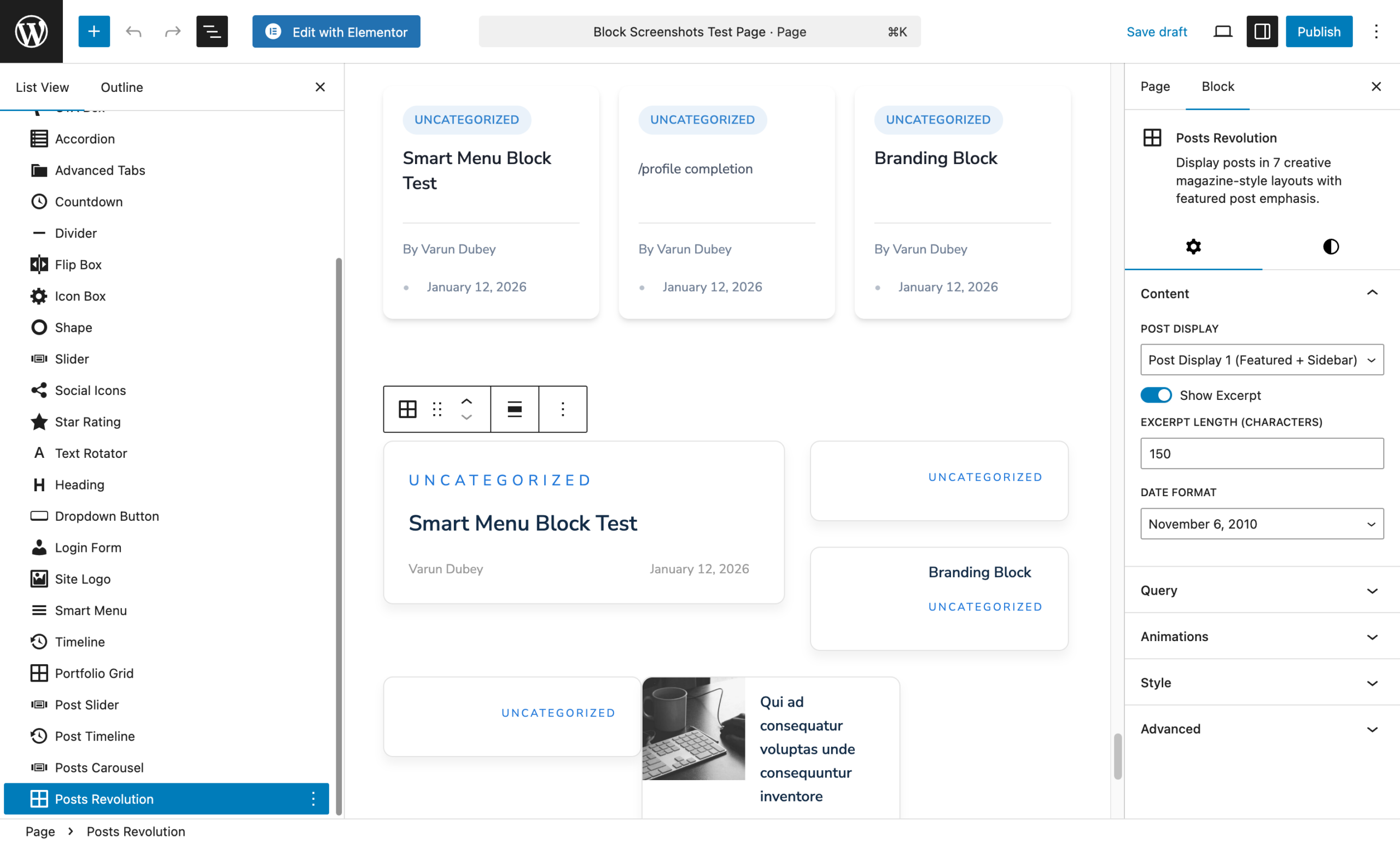Switch to the Page tab in sidebar
The height and width of the screenshot is (843, 1400).
click(x=1155, y=86)
